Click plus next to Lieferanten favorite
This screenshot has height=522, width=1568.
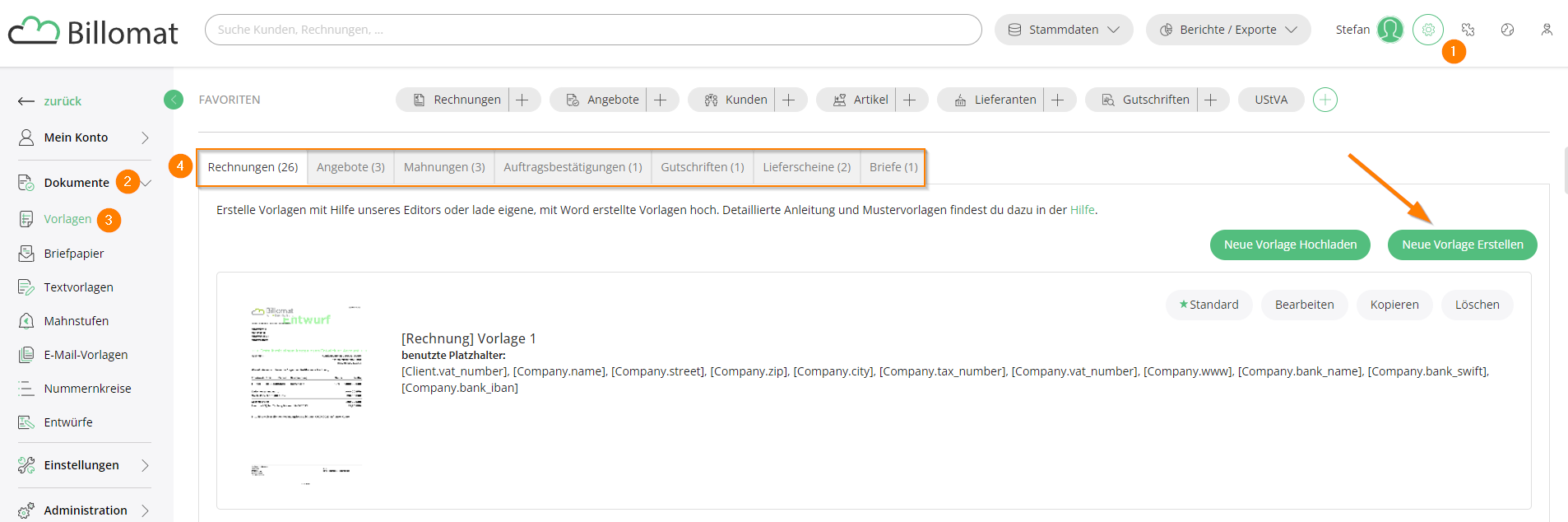click(1058, 100)
